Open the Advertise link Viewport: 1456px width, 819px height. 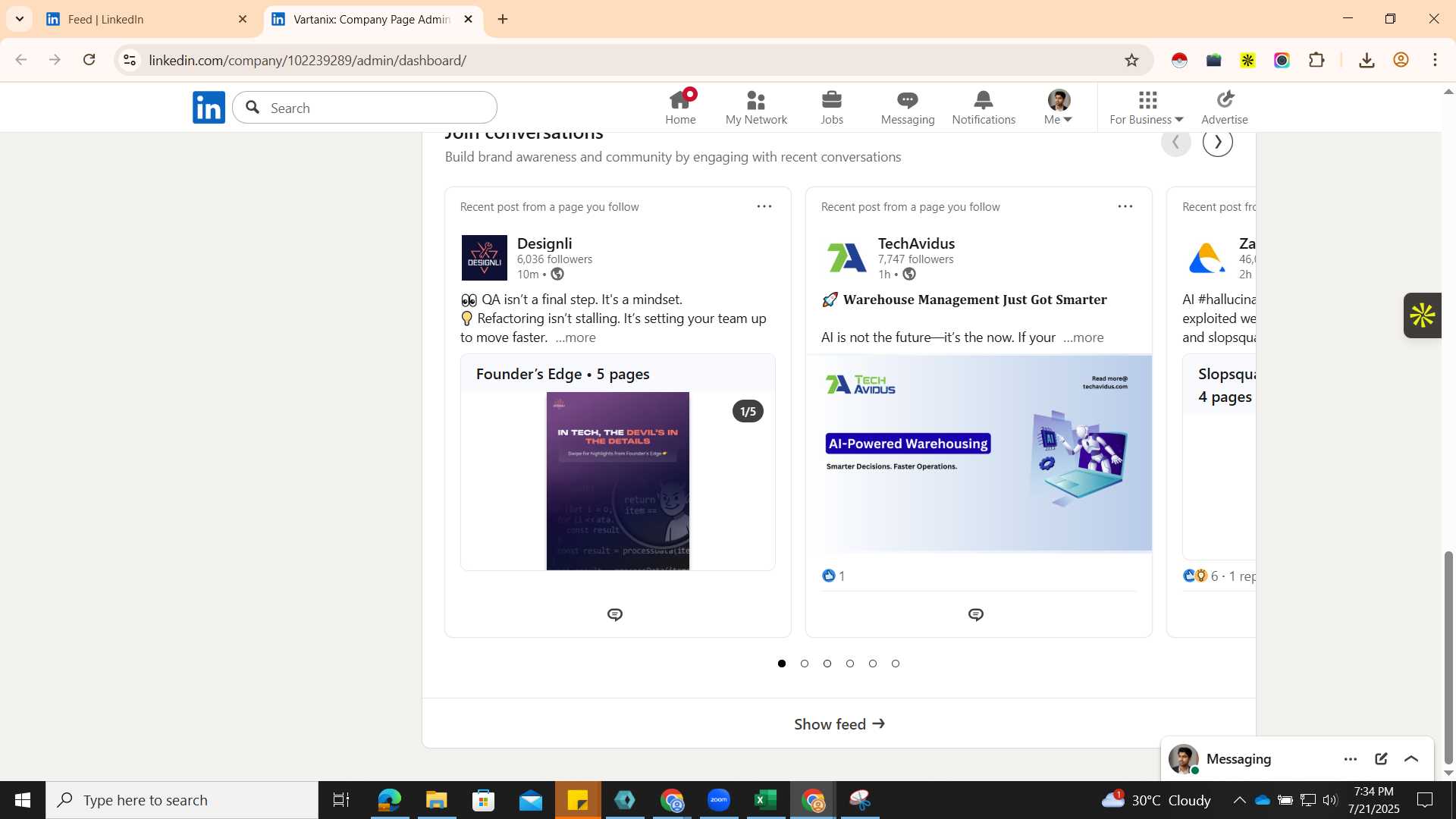click(1225, 108)
